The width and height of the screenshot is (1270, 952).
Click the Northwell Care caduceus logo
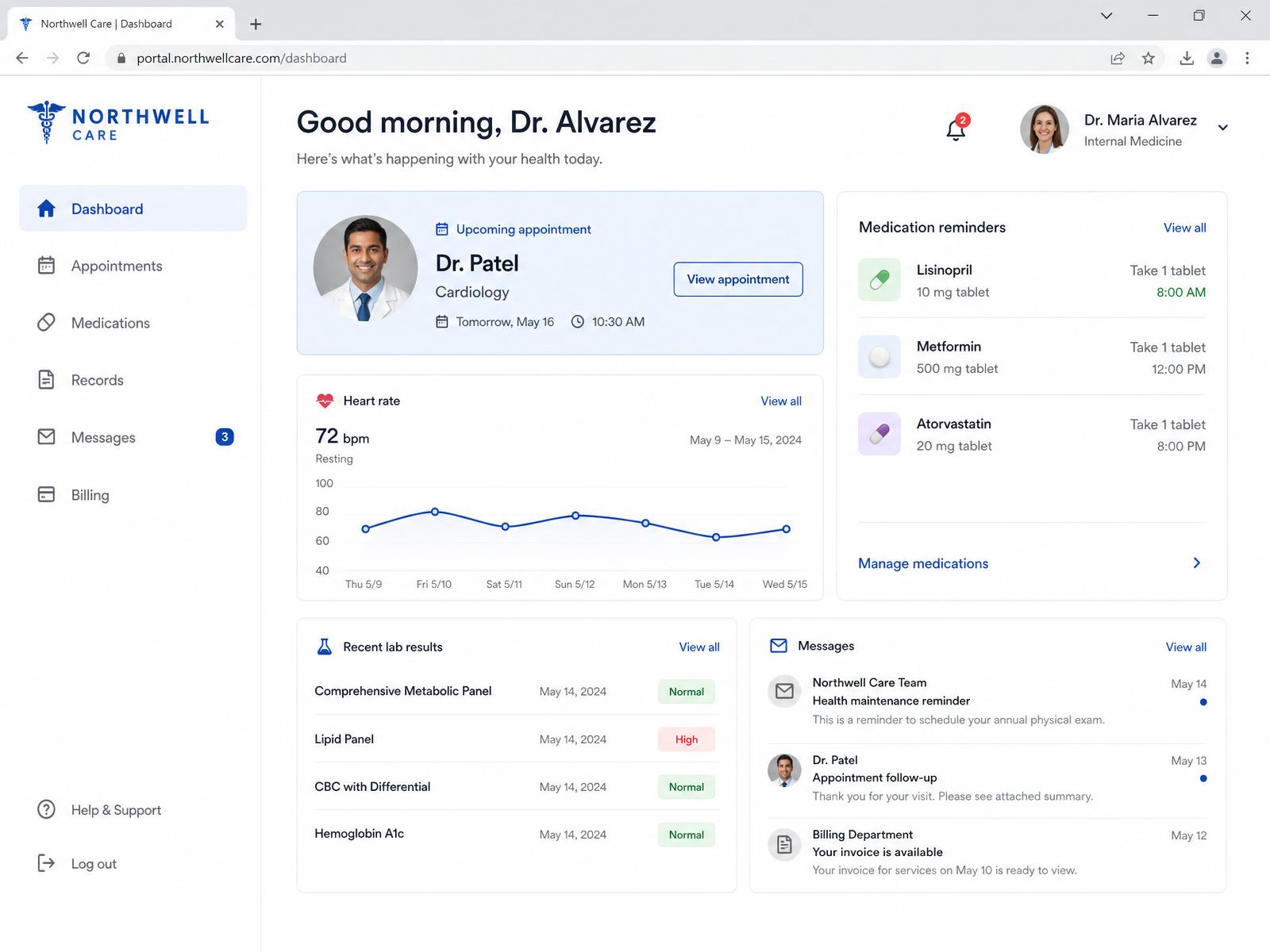[x=47, y=122]
